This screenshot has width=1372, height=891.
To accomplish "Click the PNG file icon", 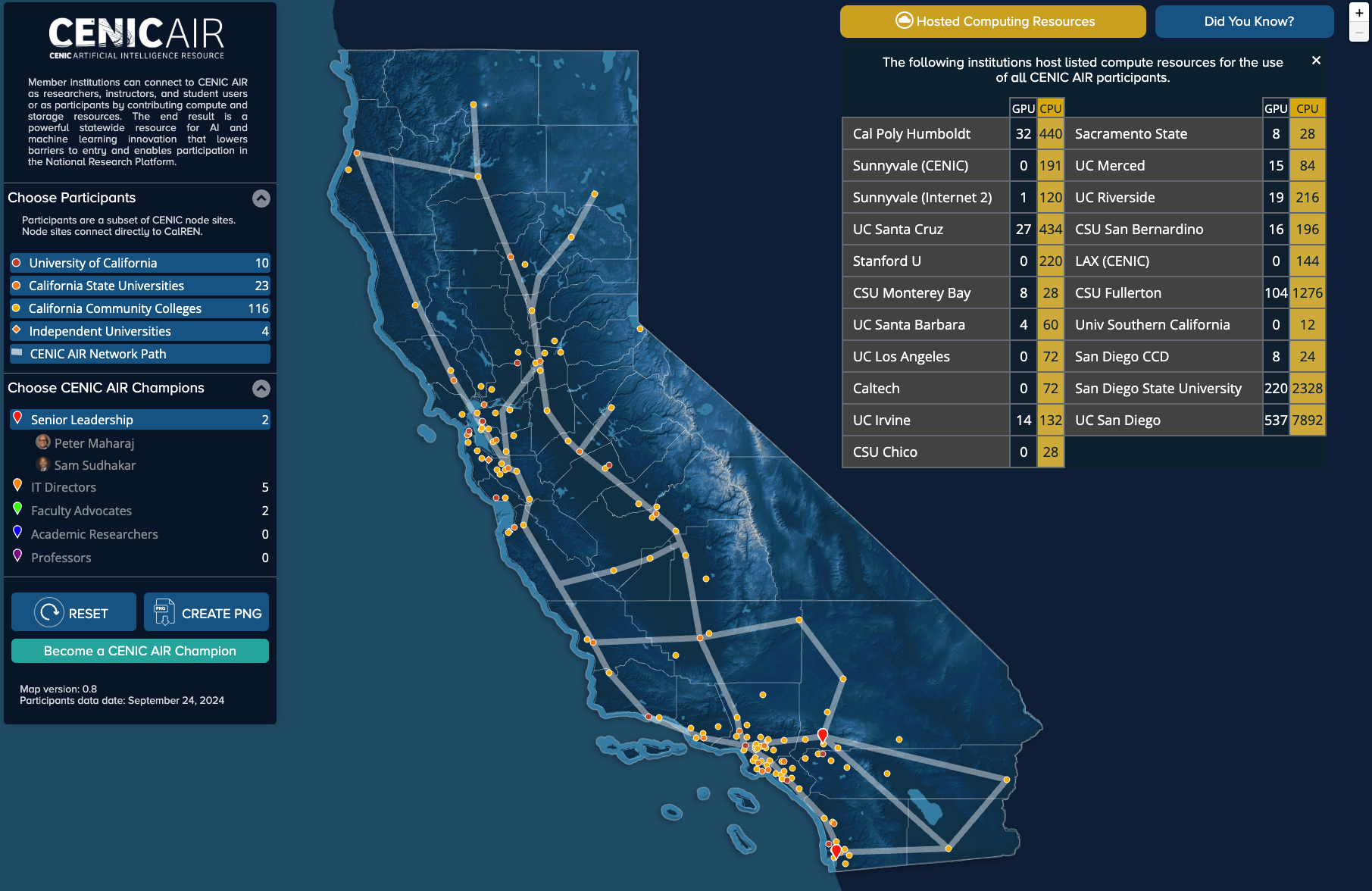I will (164, 612).
